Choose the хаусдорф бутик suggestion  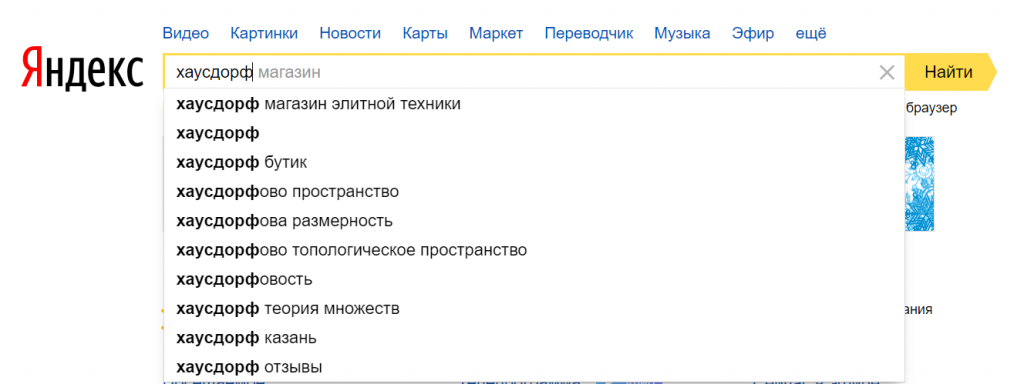pos(534,163)
